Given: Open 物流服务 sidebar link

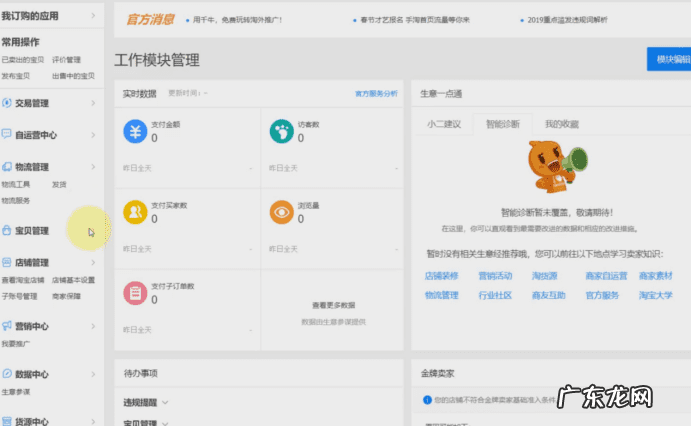Looking at the screenshot, I should coord(15,200).
